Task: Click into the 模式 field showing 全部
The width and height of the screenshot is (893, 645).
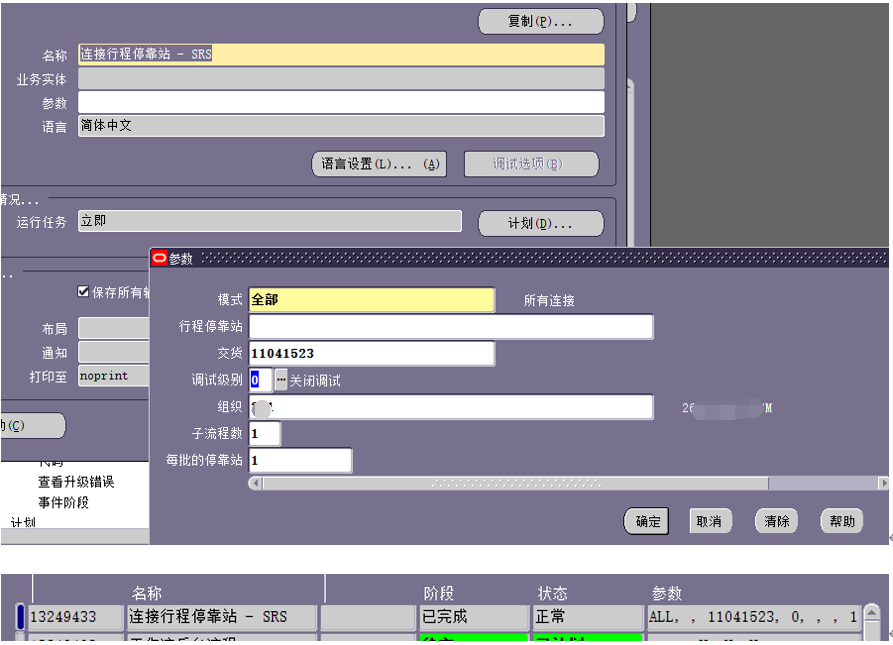Action: click(x=371, y=300)
